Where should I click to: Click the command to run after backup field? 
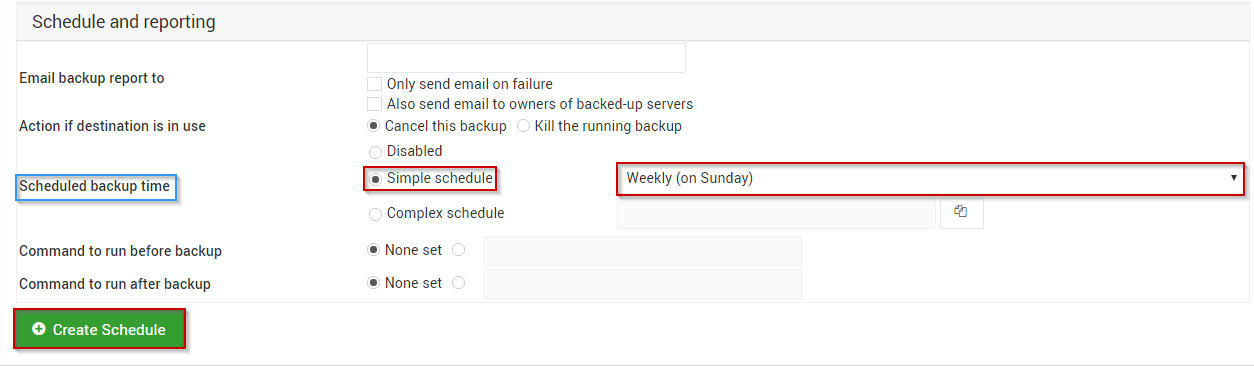(x=643, y=284)
